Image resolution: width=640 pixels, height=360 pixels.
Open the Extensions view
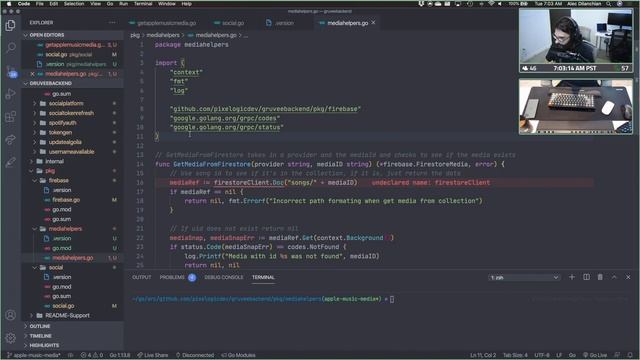coord(11,117)
